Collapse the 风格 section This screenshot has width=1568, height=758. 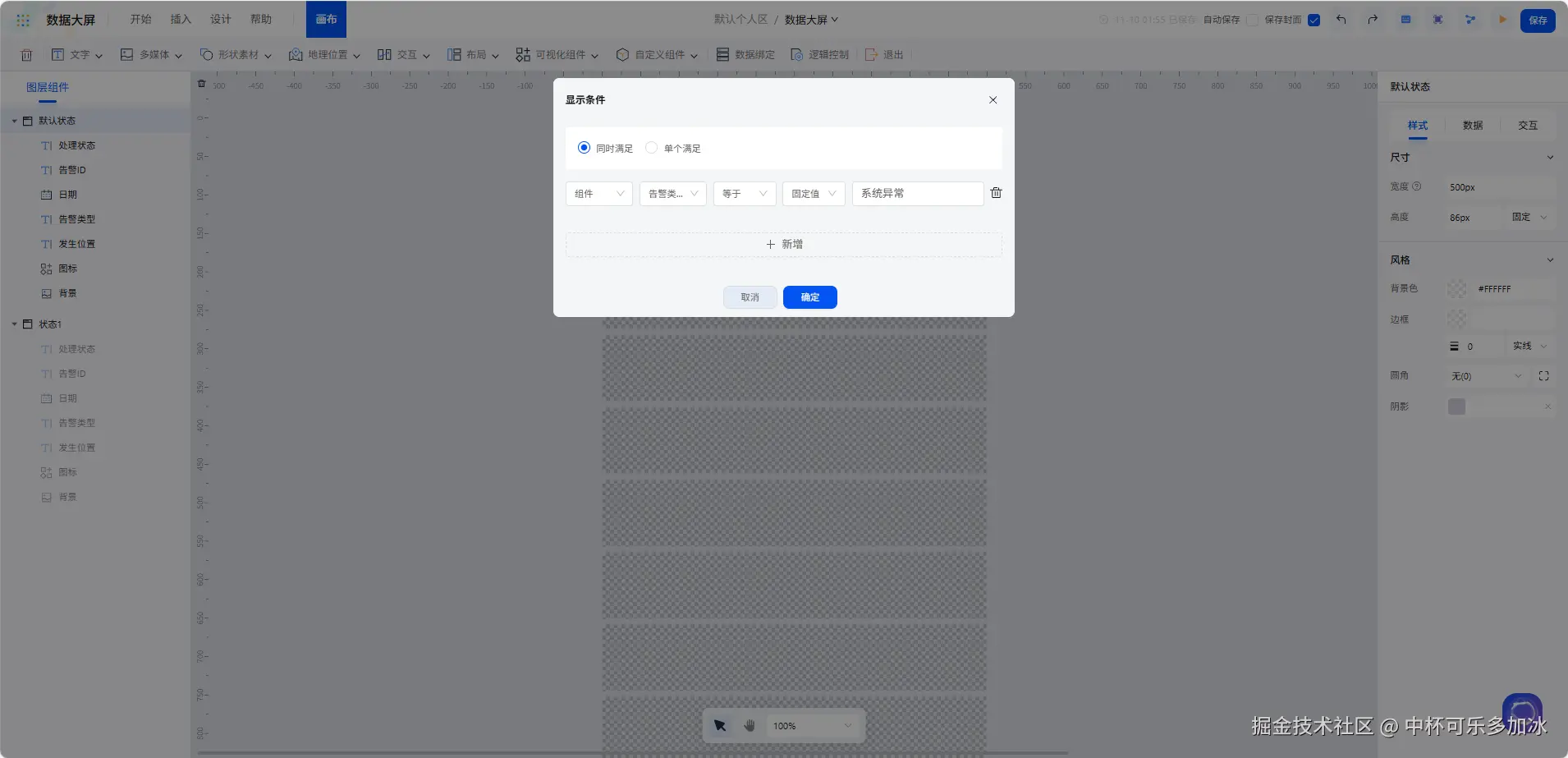1550,260
